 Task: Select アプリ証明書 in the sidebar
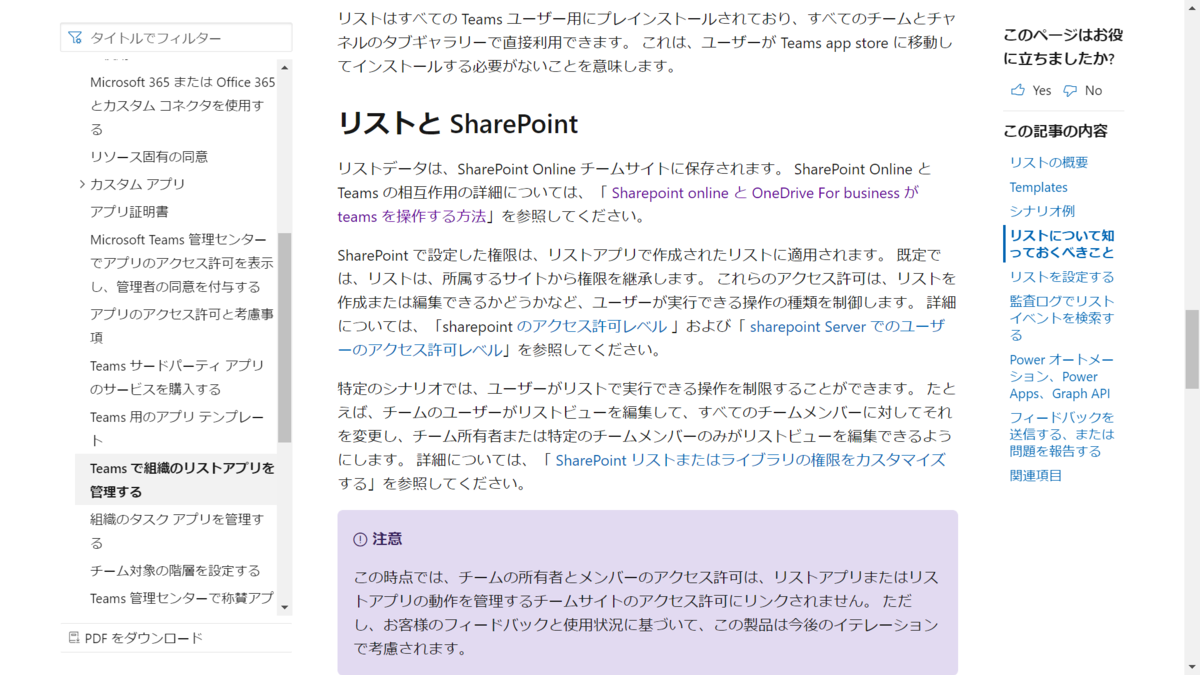[x=129, y=212]
